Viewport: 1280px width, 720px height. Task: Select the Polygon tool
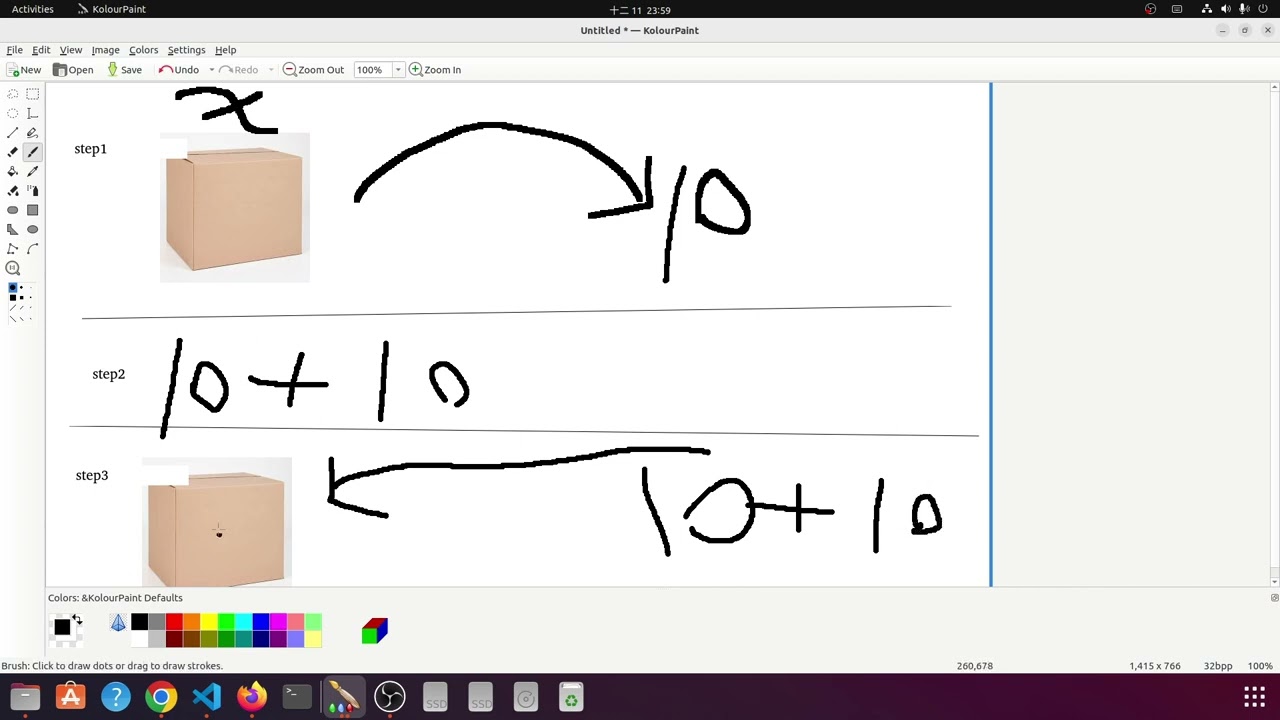[13, 229]
